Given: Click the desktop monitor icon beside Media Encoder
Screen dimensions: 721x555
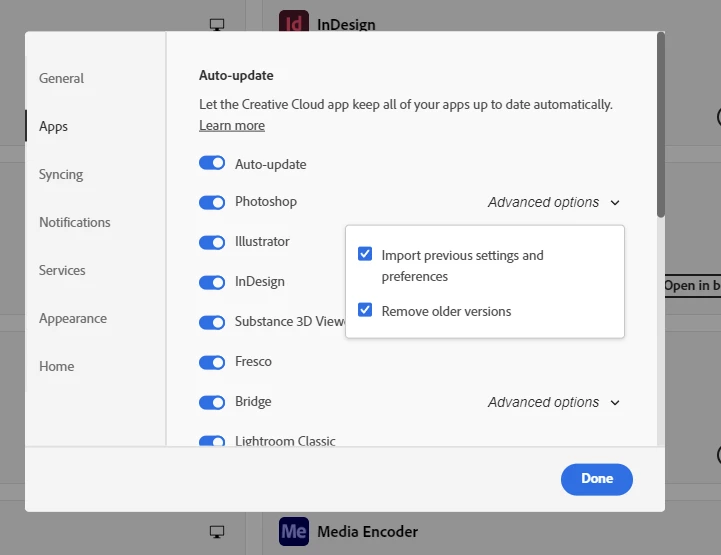Looking at the screenshot, I should coord(217,532).
